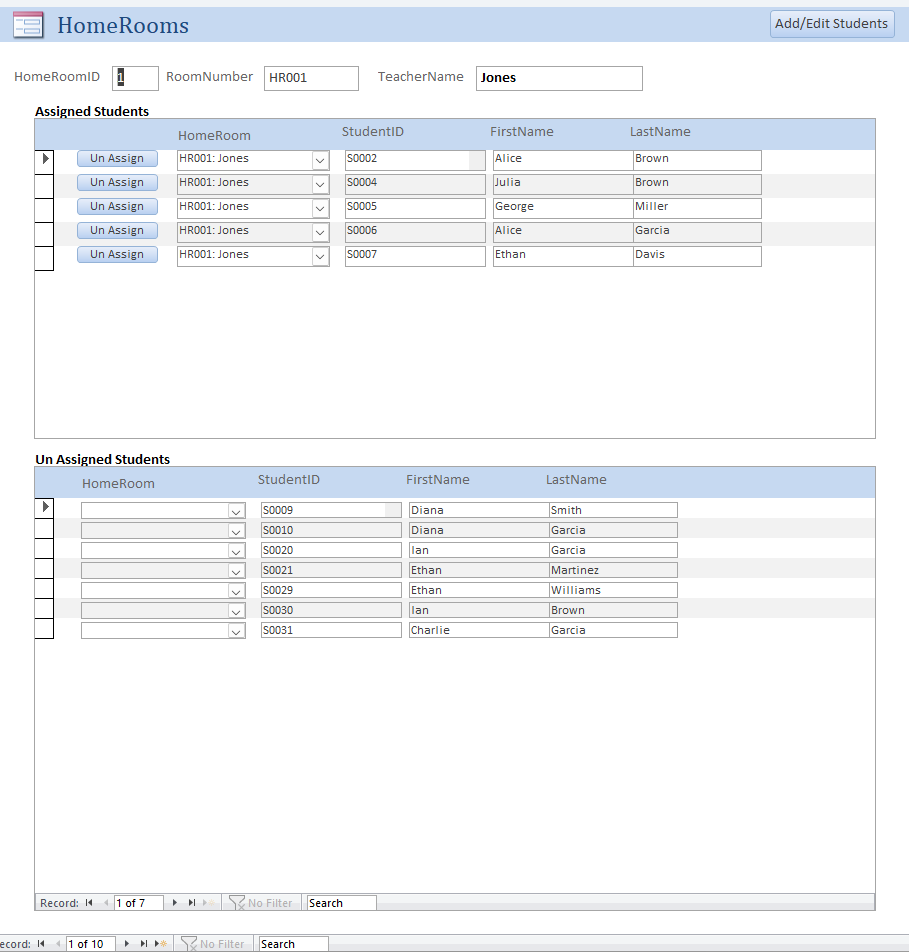Expand HomeRoom dropdown for unassigned student S0009

click(236, 511)
